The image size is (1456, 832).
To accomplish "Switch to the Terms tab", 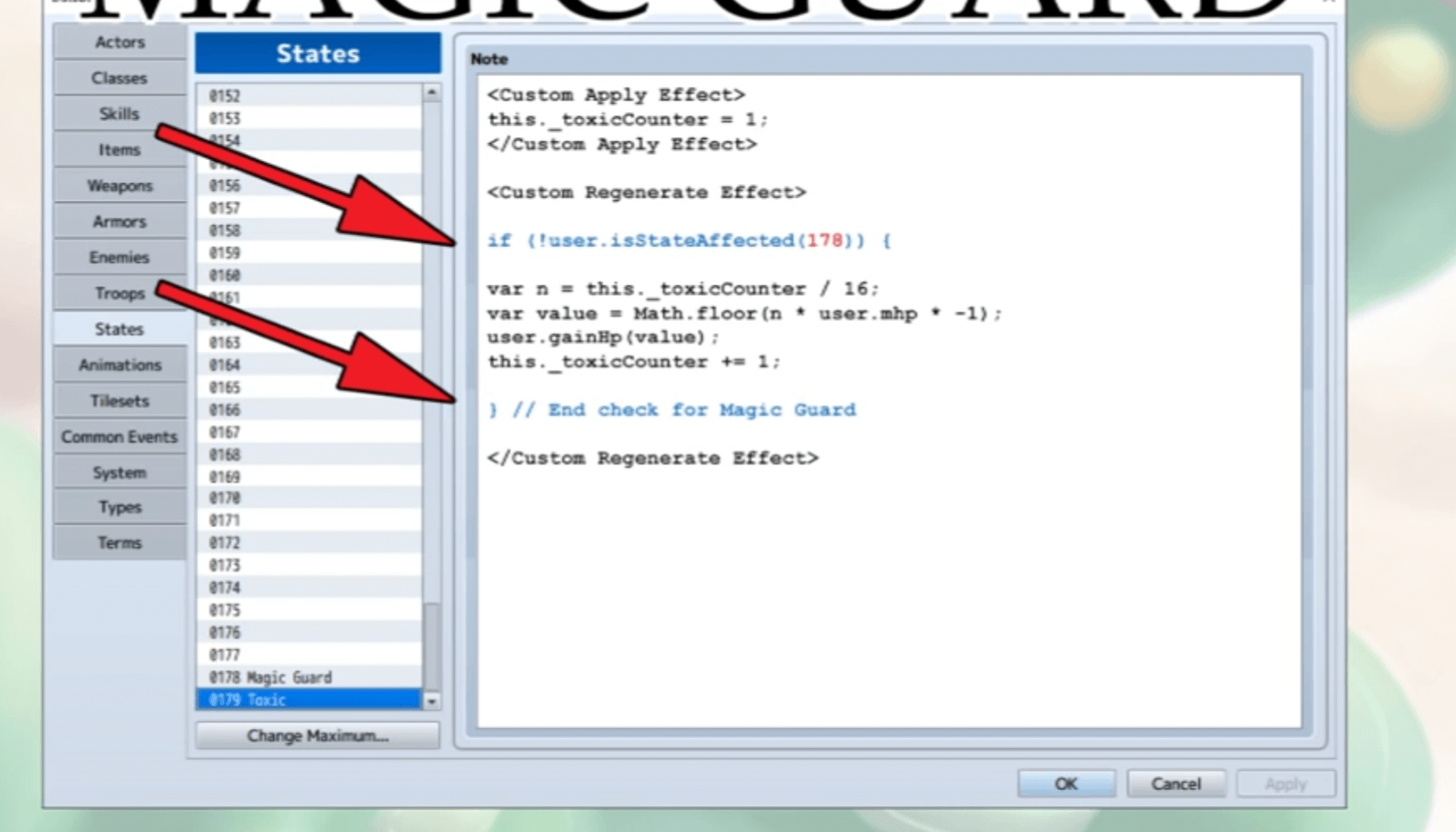I will click(120, 543).
